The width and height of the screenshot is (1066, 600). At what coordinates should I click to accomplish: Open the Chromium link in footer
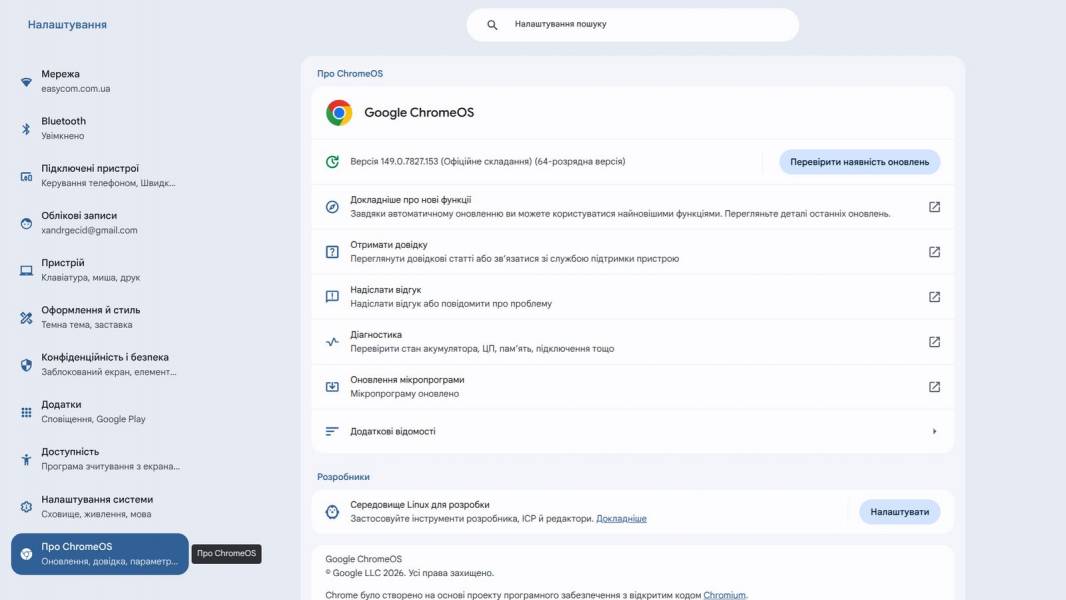[x=724, y=595]
